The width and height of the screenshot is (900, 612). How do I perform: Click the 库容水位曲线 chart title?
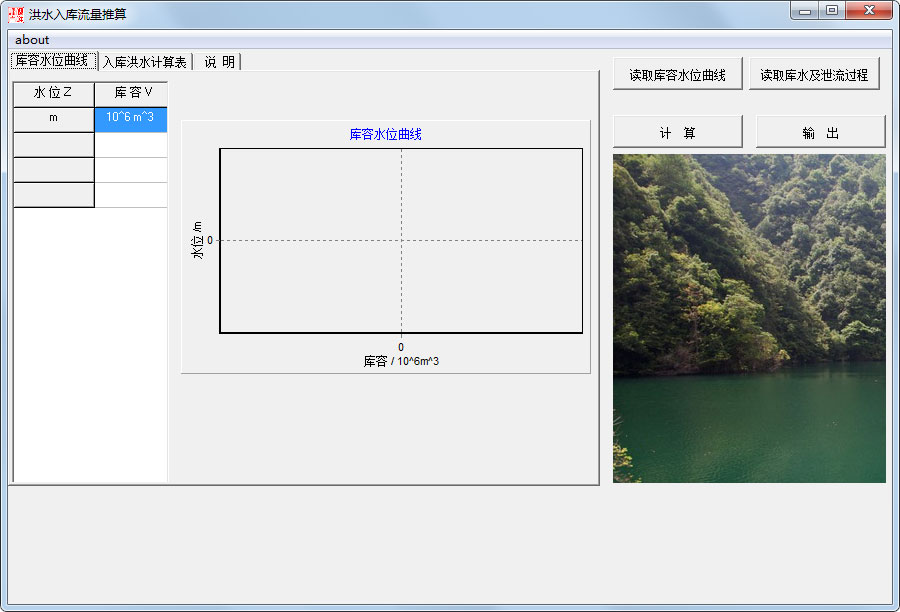click(385, 134)
